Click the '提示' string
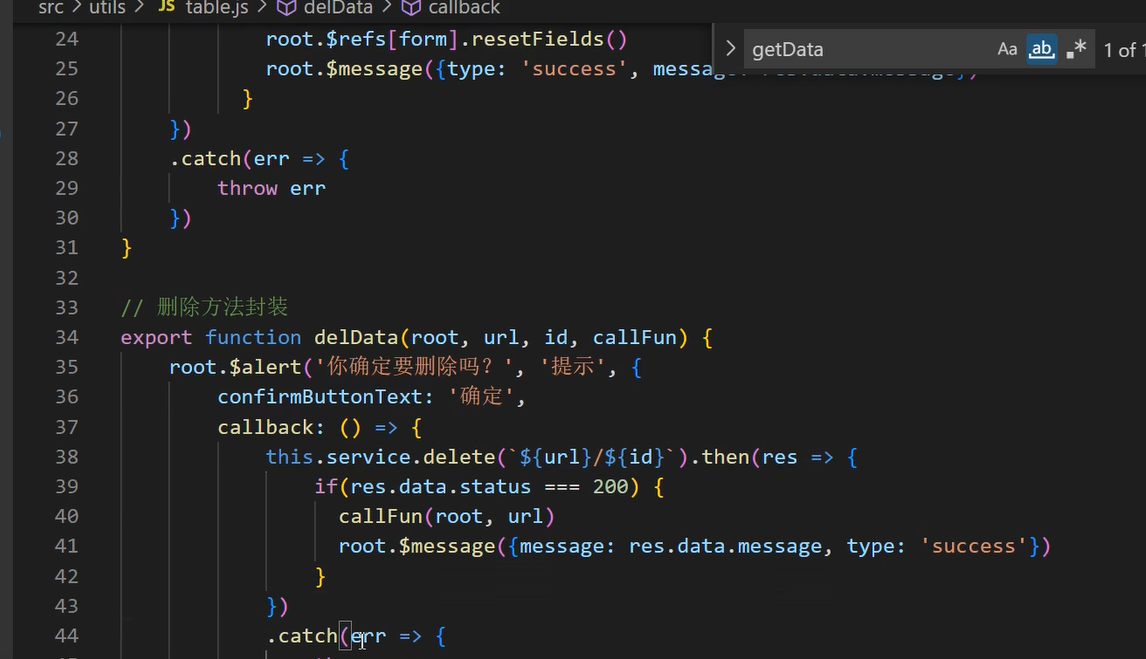 [x=572, y=367]
